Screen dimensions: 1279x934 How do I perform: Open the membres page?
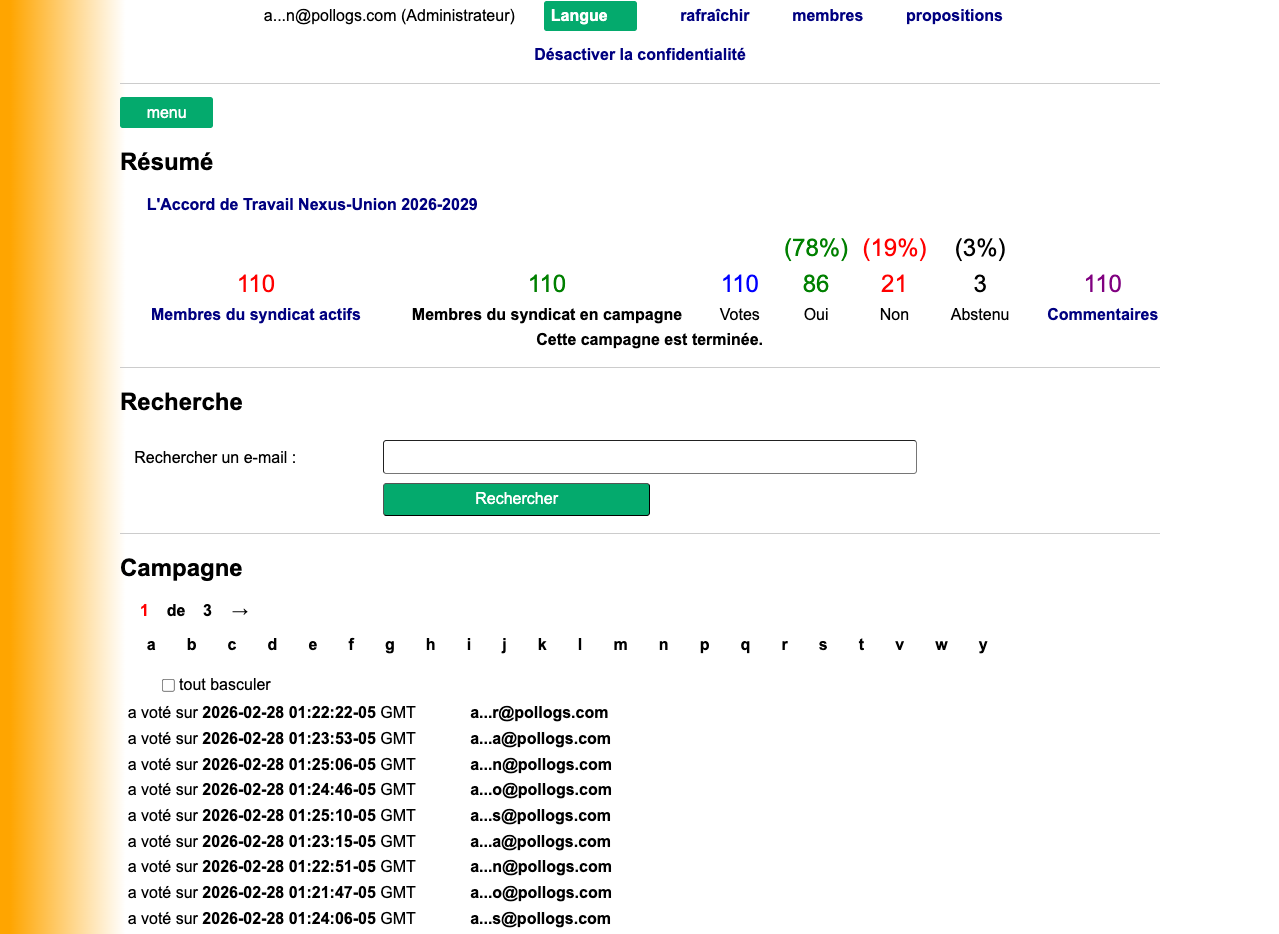point(827,16)
